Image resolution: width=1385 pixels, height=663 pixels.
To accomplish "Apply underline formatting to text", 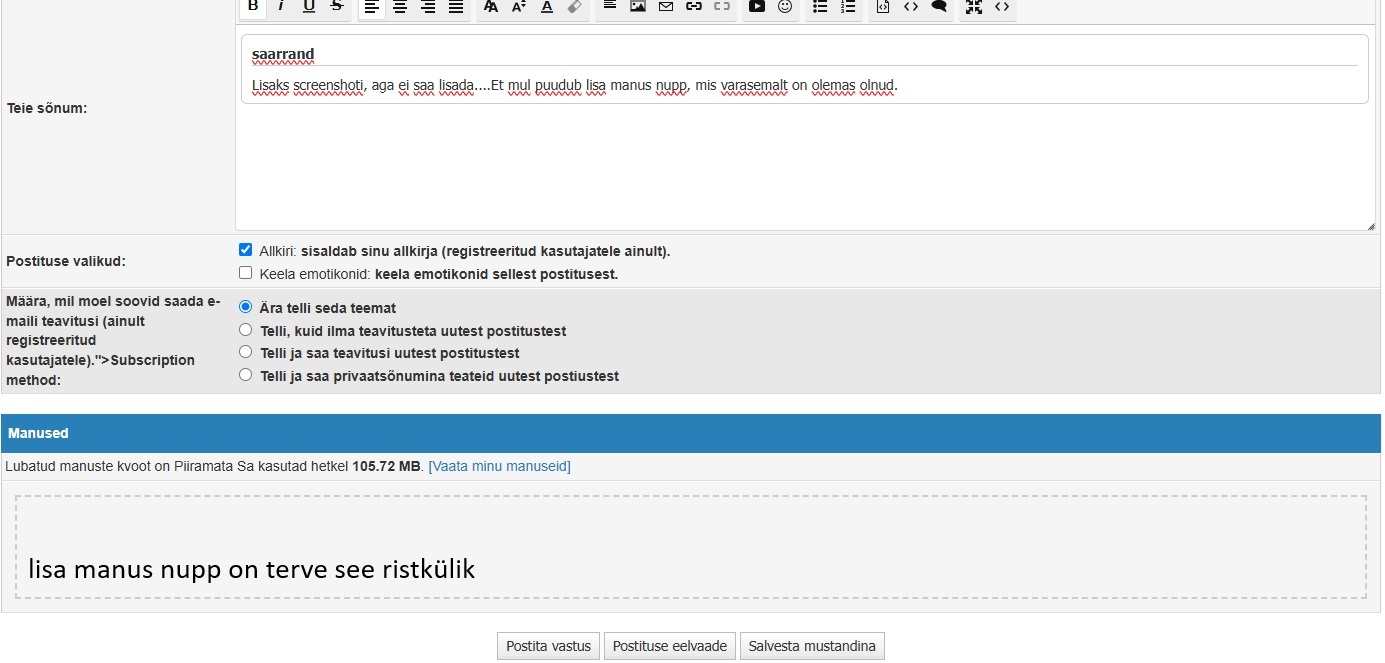I will point(309,7).
